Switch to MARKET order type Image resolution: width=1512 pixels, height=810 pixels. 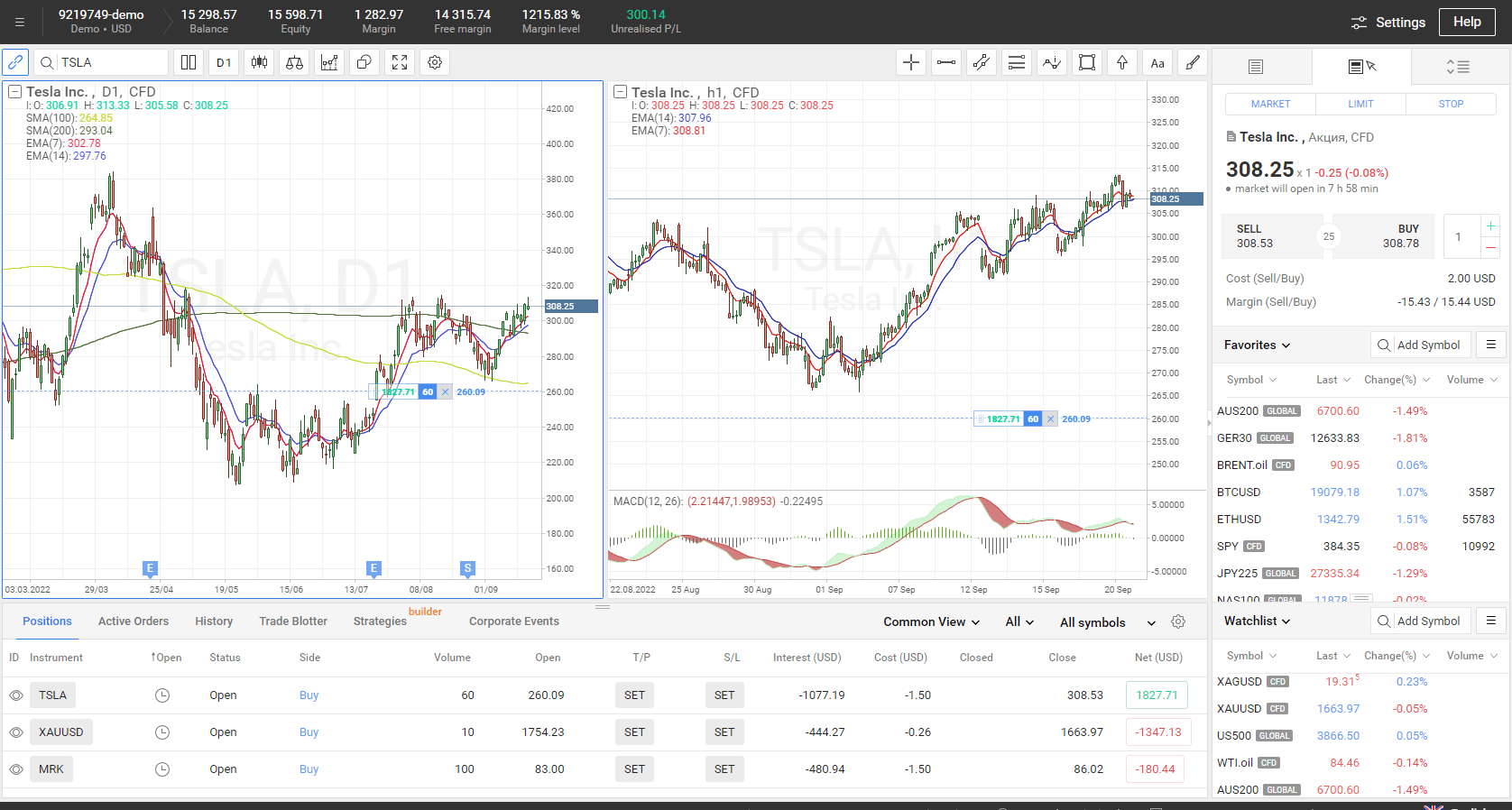click(1270, 104)
